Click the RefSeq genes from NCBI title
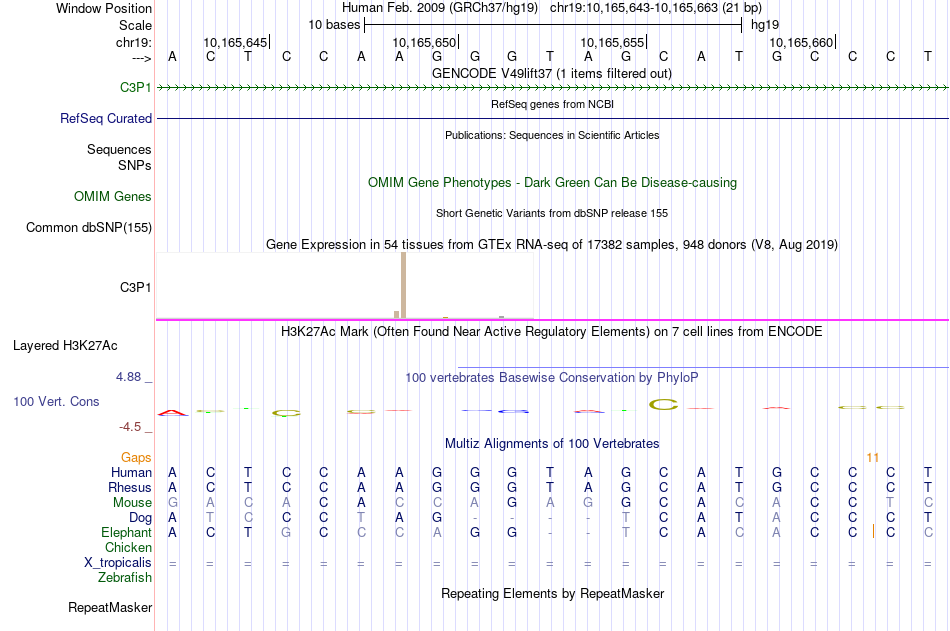Screen dimensions: 950x631 [552, 104]
